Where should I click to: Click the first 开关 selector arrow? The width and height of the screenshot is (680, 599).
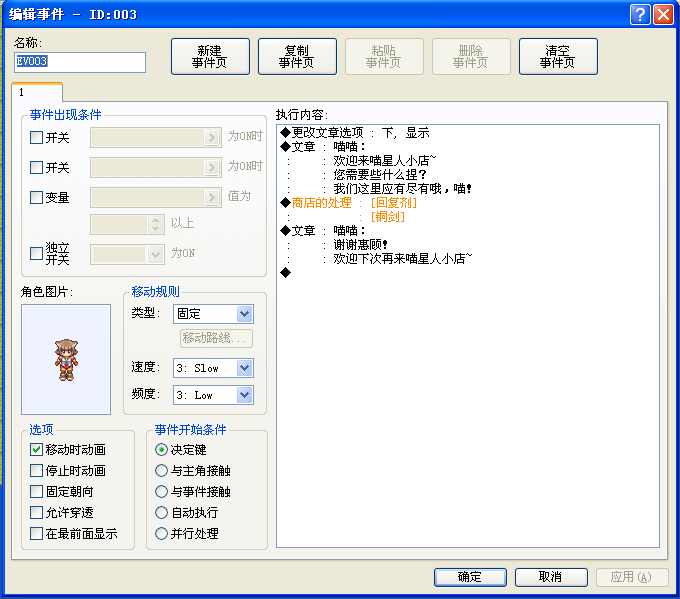click(211, 137)
